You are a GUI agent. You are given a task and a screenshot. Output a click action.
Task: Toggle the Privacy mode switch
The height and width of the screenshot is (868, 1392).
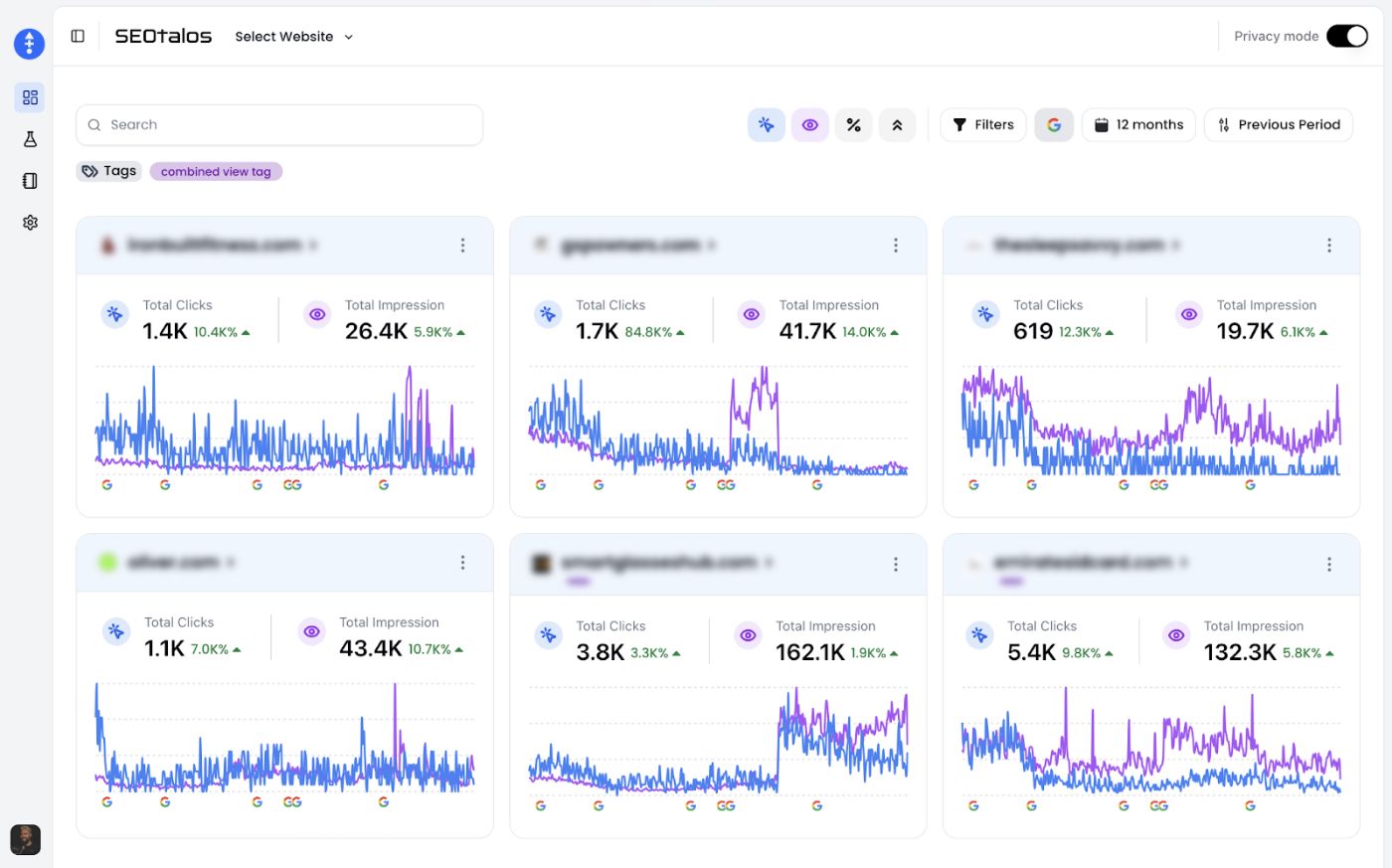pos(1347,37)
